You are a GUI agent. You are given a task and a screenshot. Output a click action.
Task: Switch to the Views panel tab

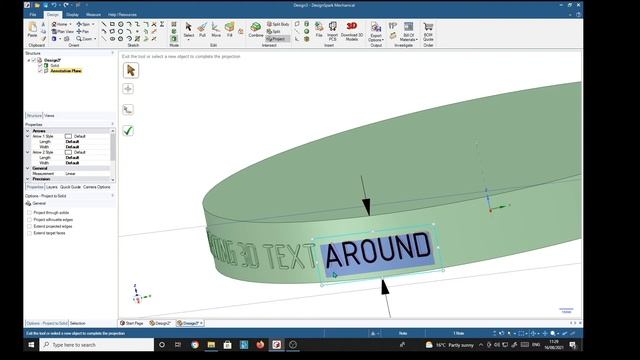49,116
